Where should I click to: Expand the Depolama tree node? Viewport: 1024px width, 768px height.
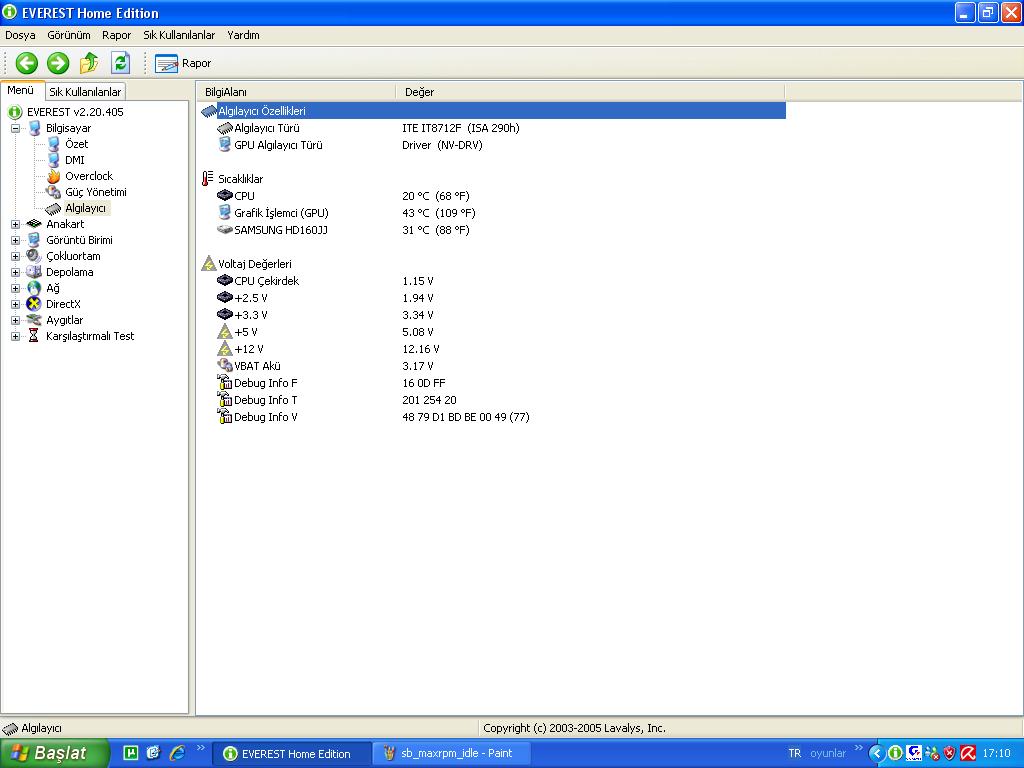click(x=15, y=272)
